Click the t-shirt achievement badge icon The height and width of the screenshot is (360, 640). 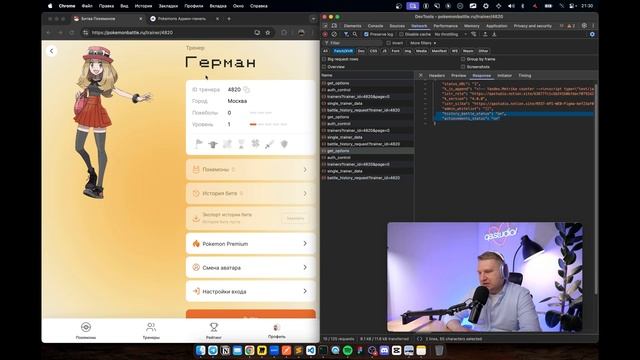pyautogui.click(x=213, y=144)
